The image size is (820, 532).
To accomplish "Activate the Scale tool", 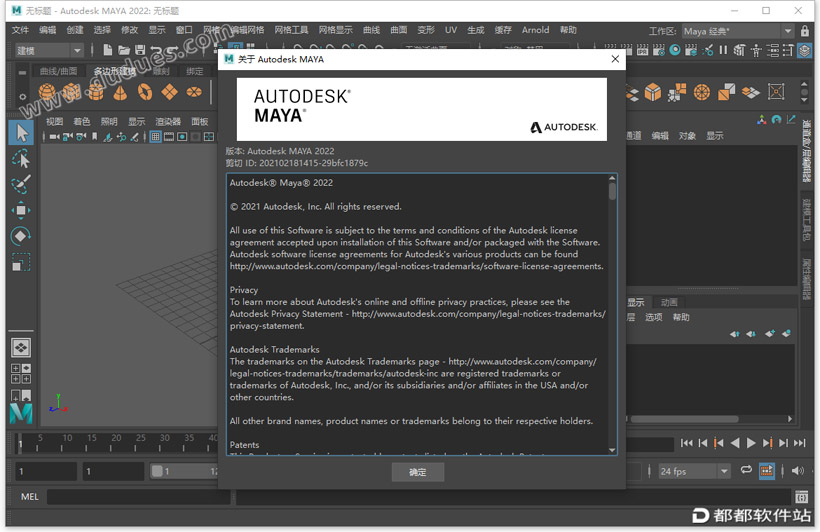I will [21, 262].
